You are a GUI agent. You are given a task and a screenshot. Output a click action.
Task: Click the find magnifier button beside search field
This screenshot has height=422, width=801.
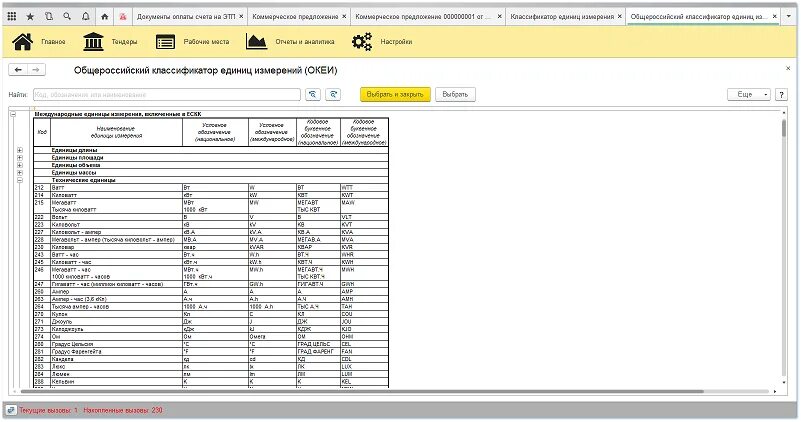[x=313, y=95]
